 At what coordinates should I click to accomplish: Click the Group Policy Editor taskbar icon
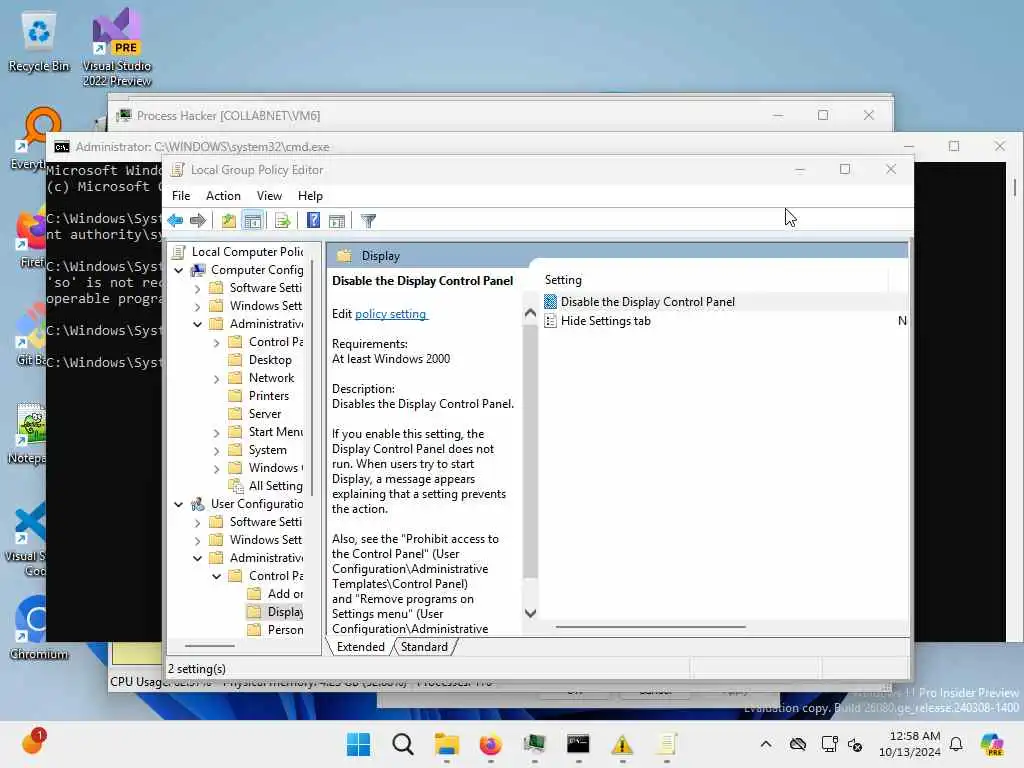point(666,744)
